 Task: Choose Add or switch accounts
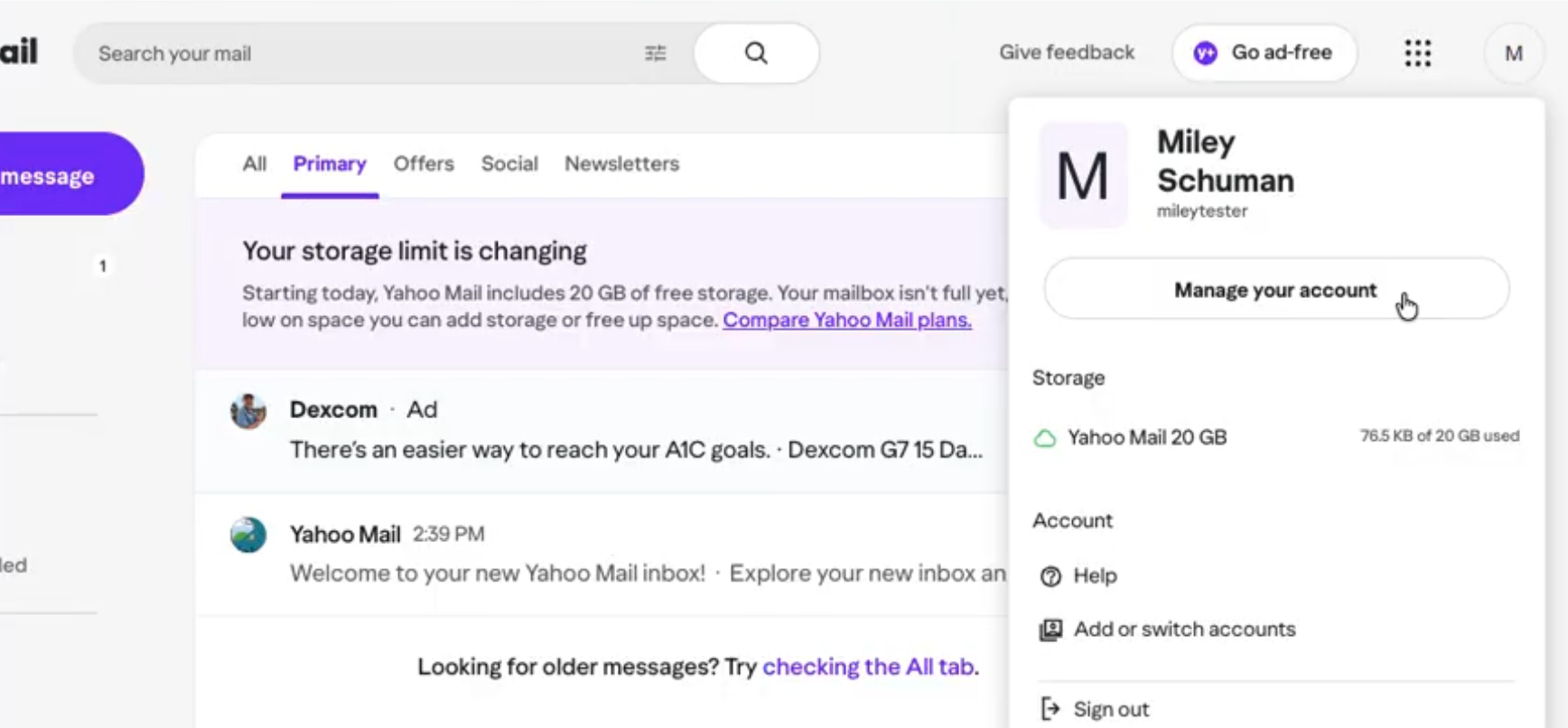pos(1184,630)
